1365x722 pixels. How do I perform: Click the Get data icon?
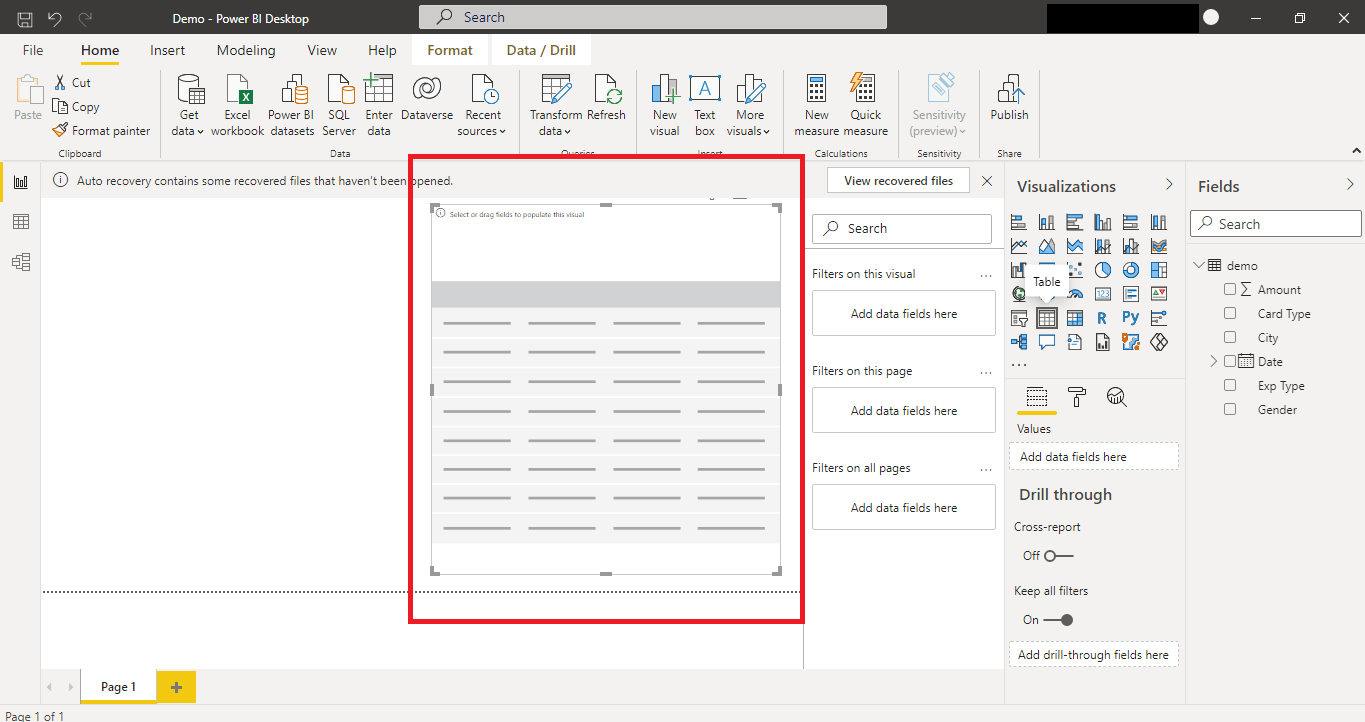pos(188,91)
